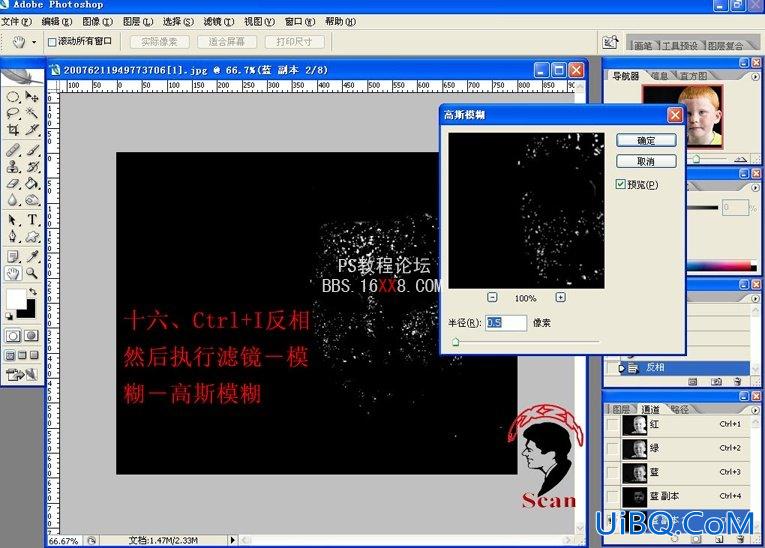765x548 pixels.
Task: Select the Brush tool
Action: click(32, 150)
